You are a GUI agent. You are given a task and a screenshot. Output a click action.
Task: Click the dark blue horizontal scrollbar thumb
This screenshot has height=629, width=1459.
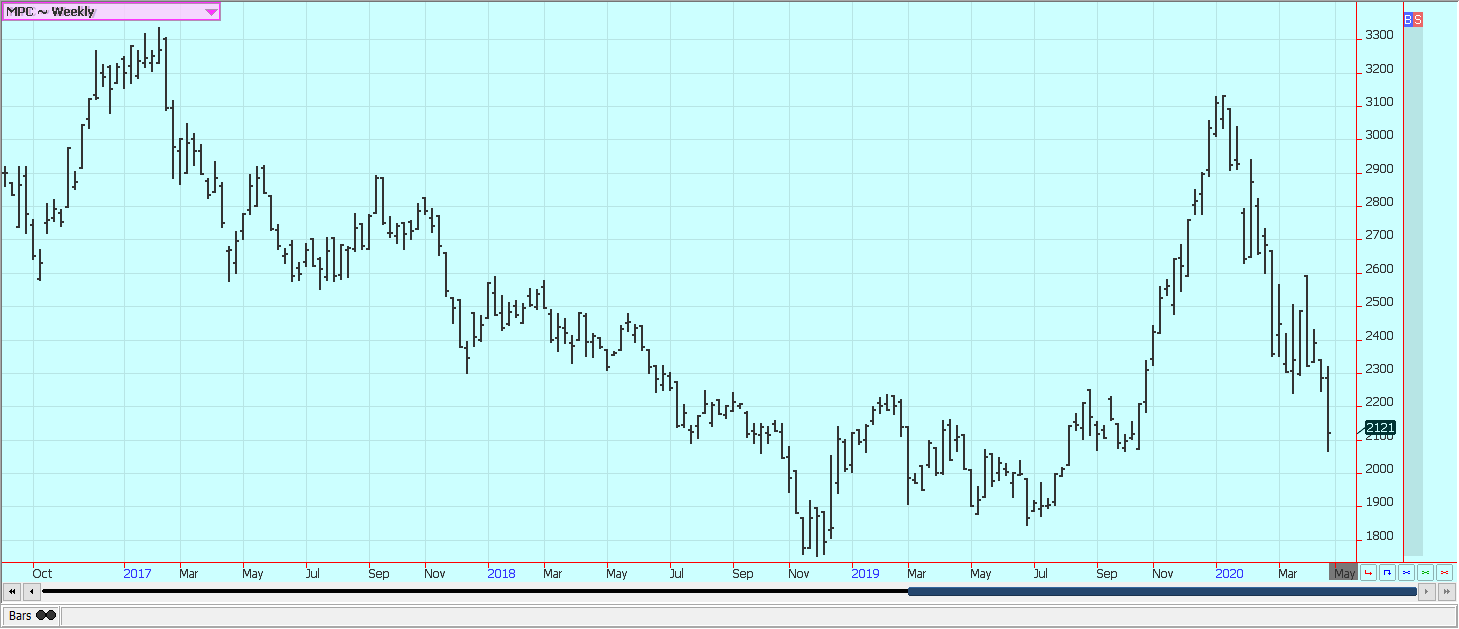(1162, 592)
